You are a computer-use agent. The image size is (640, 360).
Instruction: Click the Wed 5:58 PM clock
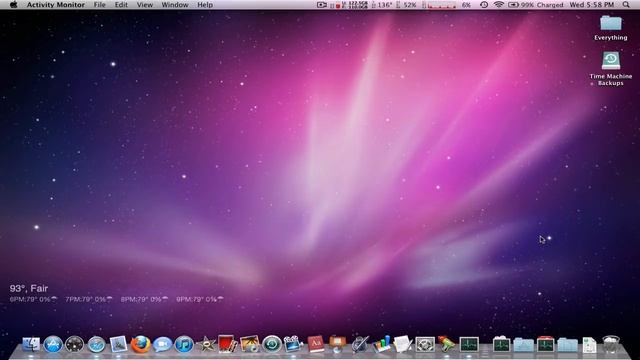591,5
